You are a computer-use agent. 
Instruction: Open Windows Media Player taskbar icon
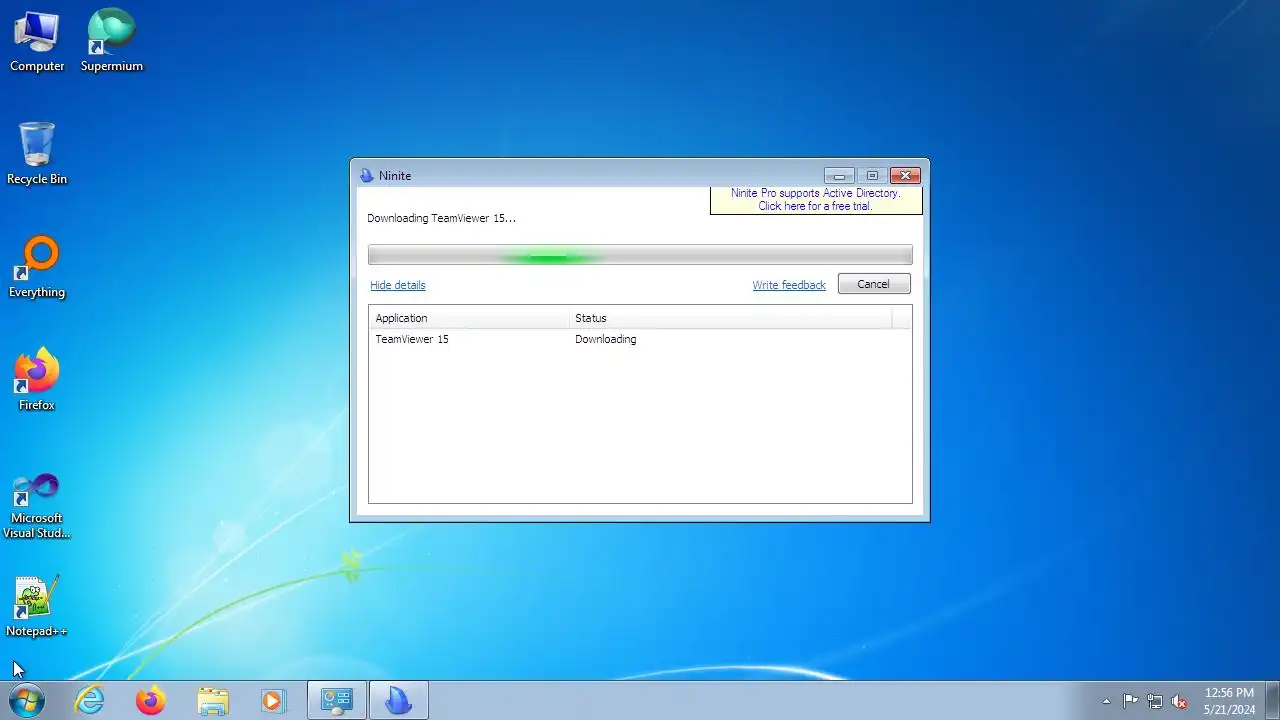(x=273, y=700)
